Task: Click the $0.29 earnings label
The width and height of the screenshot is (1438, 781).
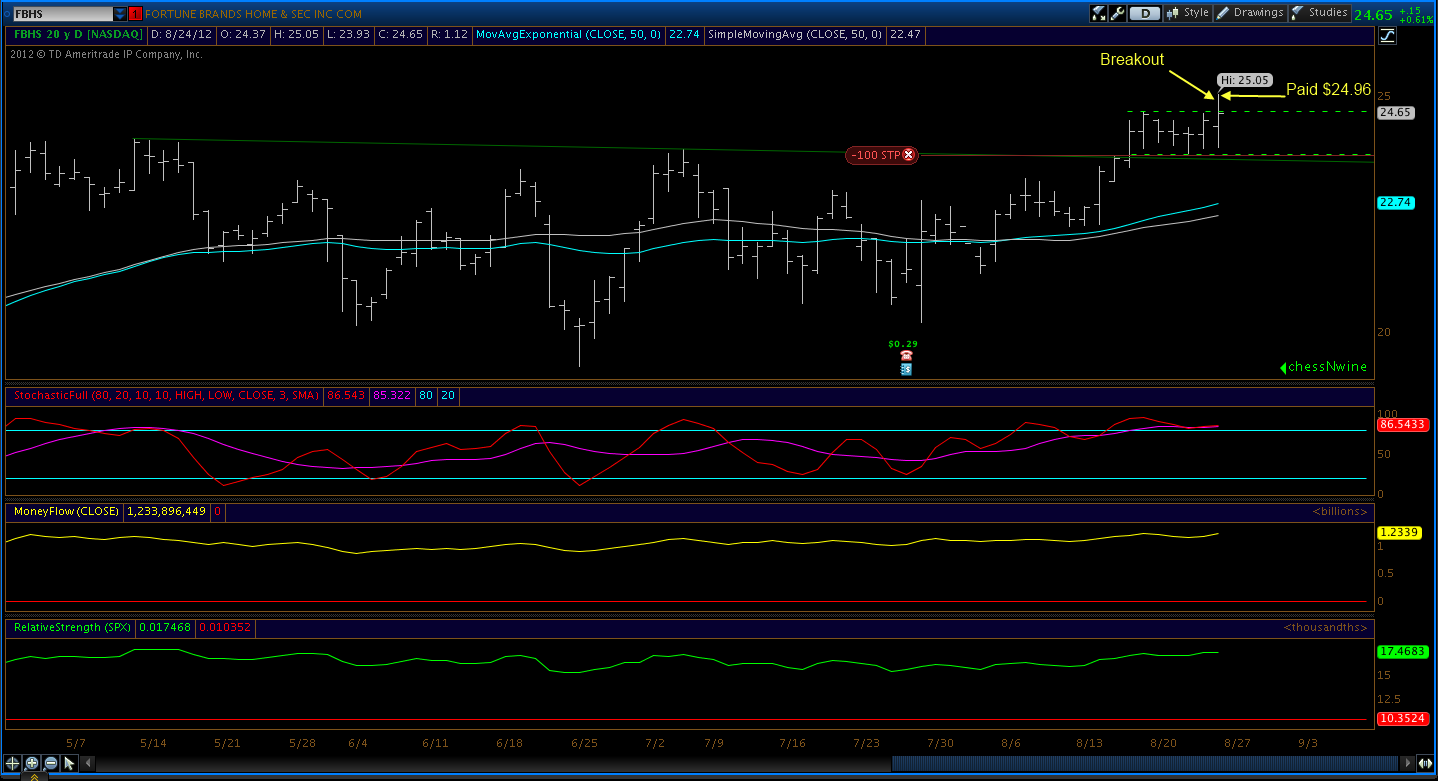Action: click(x=903, y=344)
